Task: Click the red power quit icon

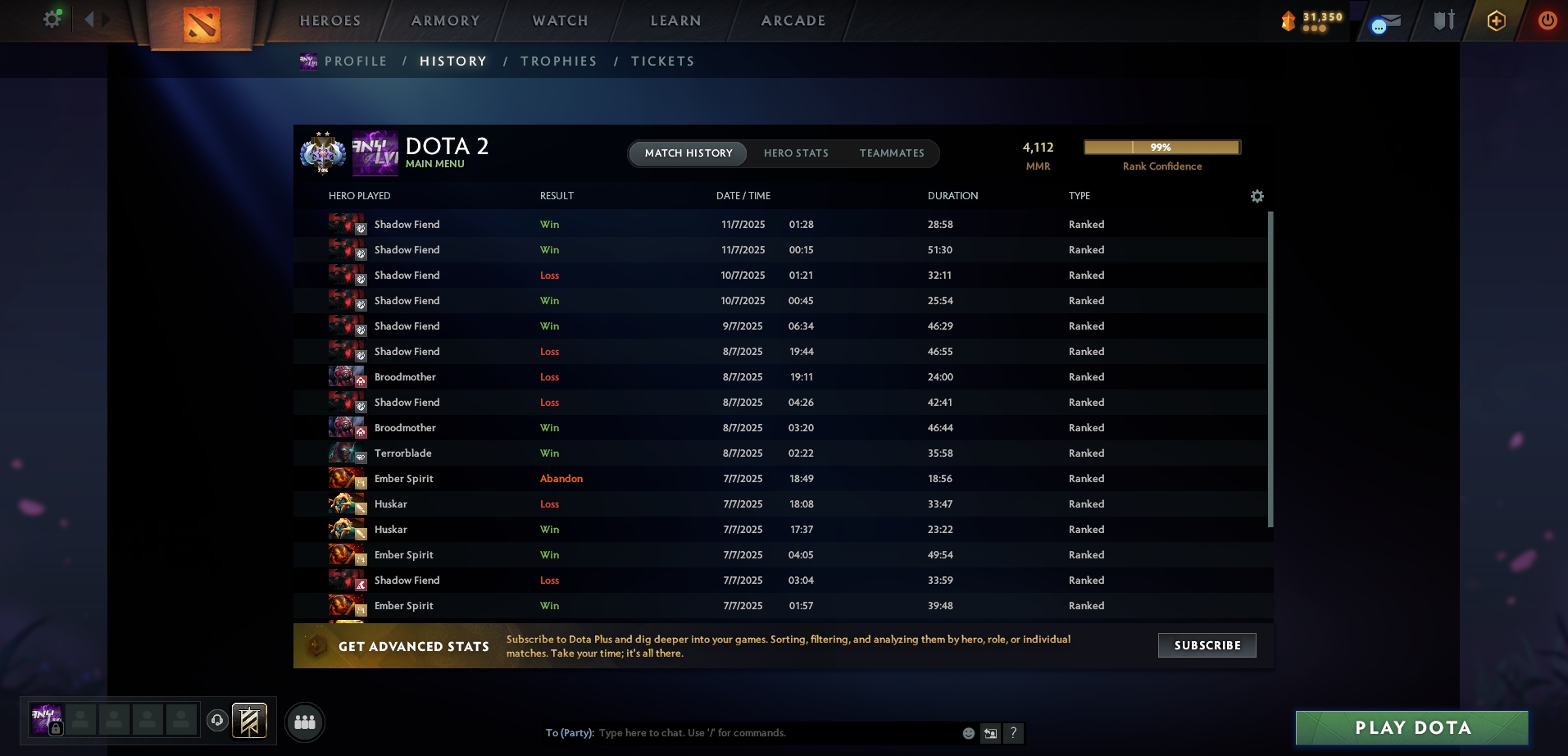Action: click(1548, 20)
